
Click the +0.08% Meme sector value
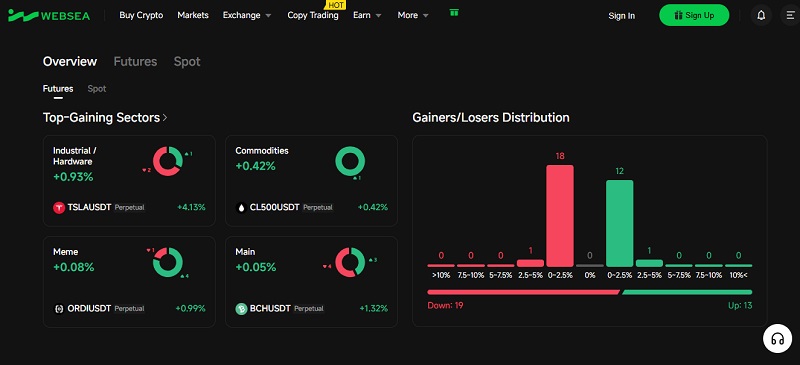[74, 267]
